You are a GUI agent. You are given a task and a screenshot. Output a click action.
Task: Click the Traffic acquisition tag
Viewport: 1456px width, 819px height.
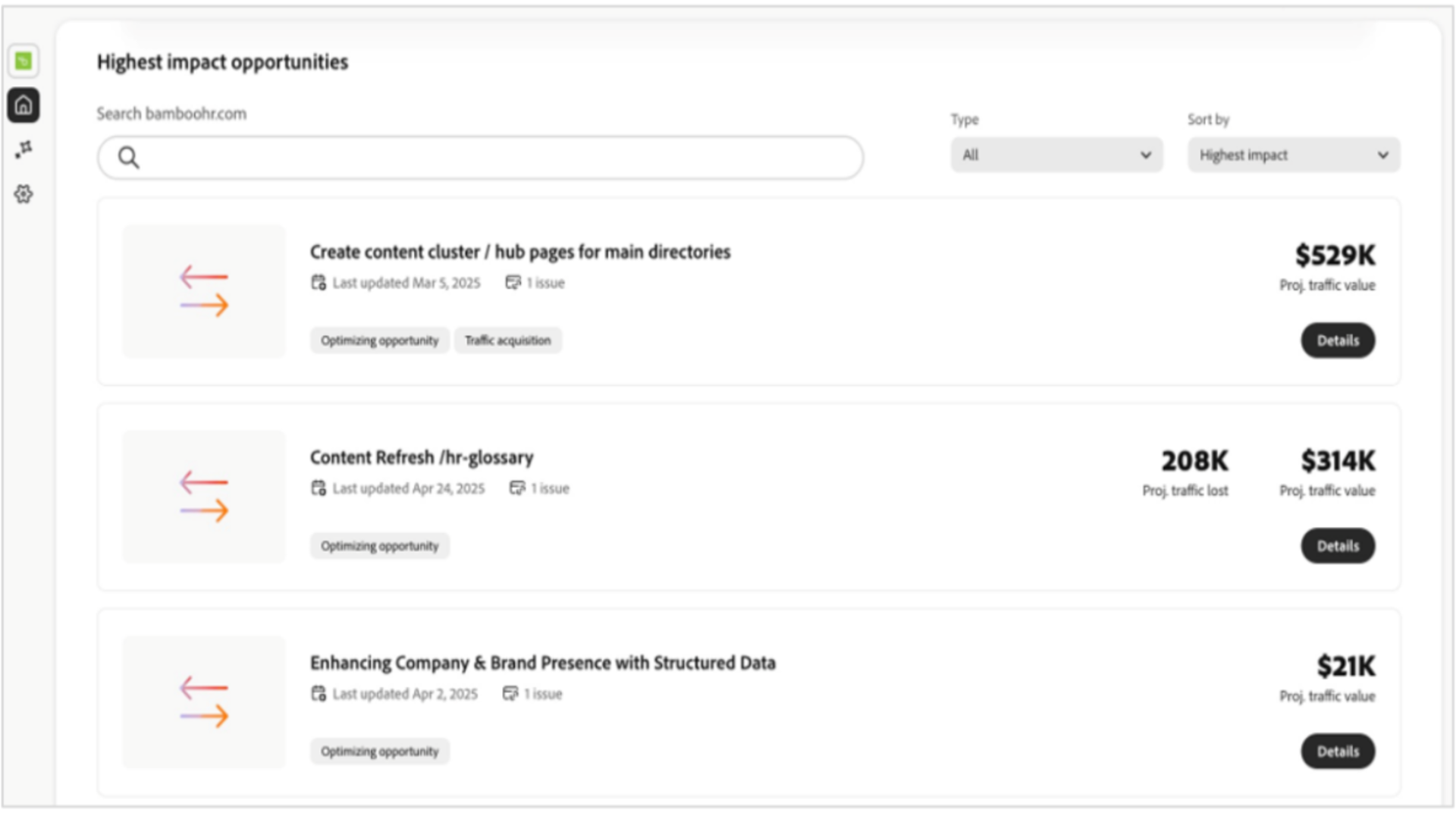click(507, 340)
